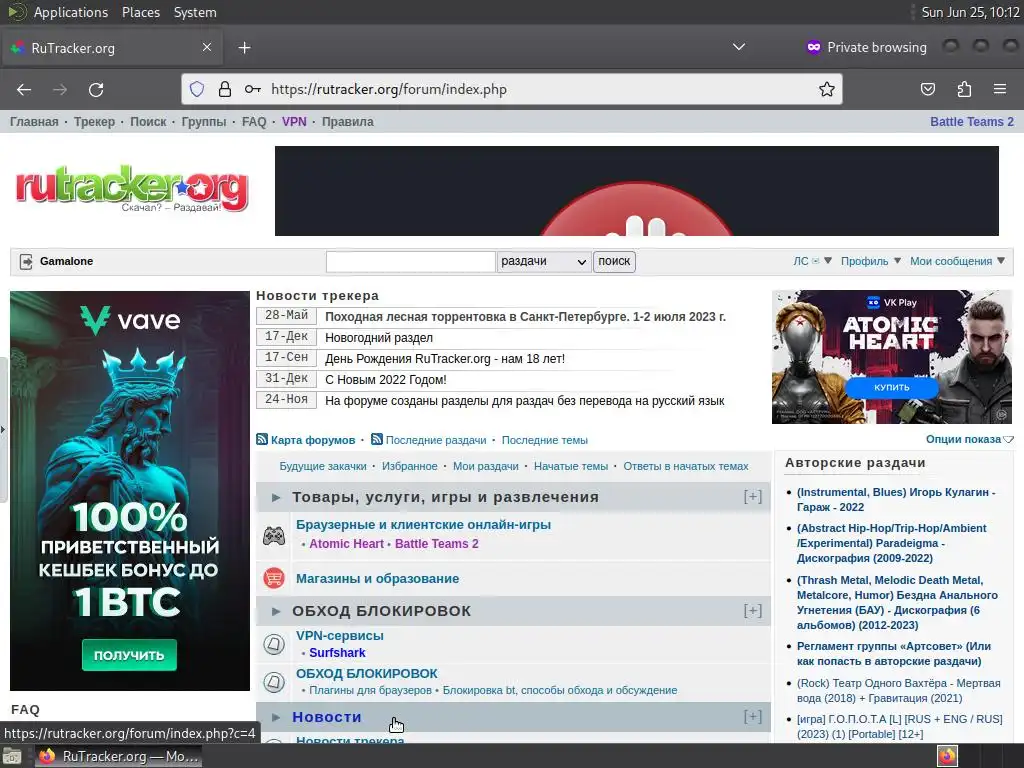The width and height of the screenshot is (1024, 768).
Task: Open Правила in the top nav
Action: point(347,121)
